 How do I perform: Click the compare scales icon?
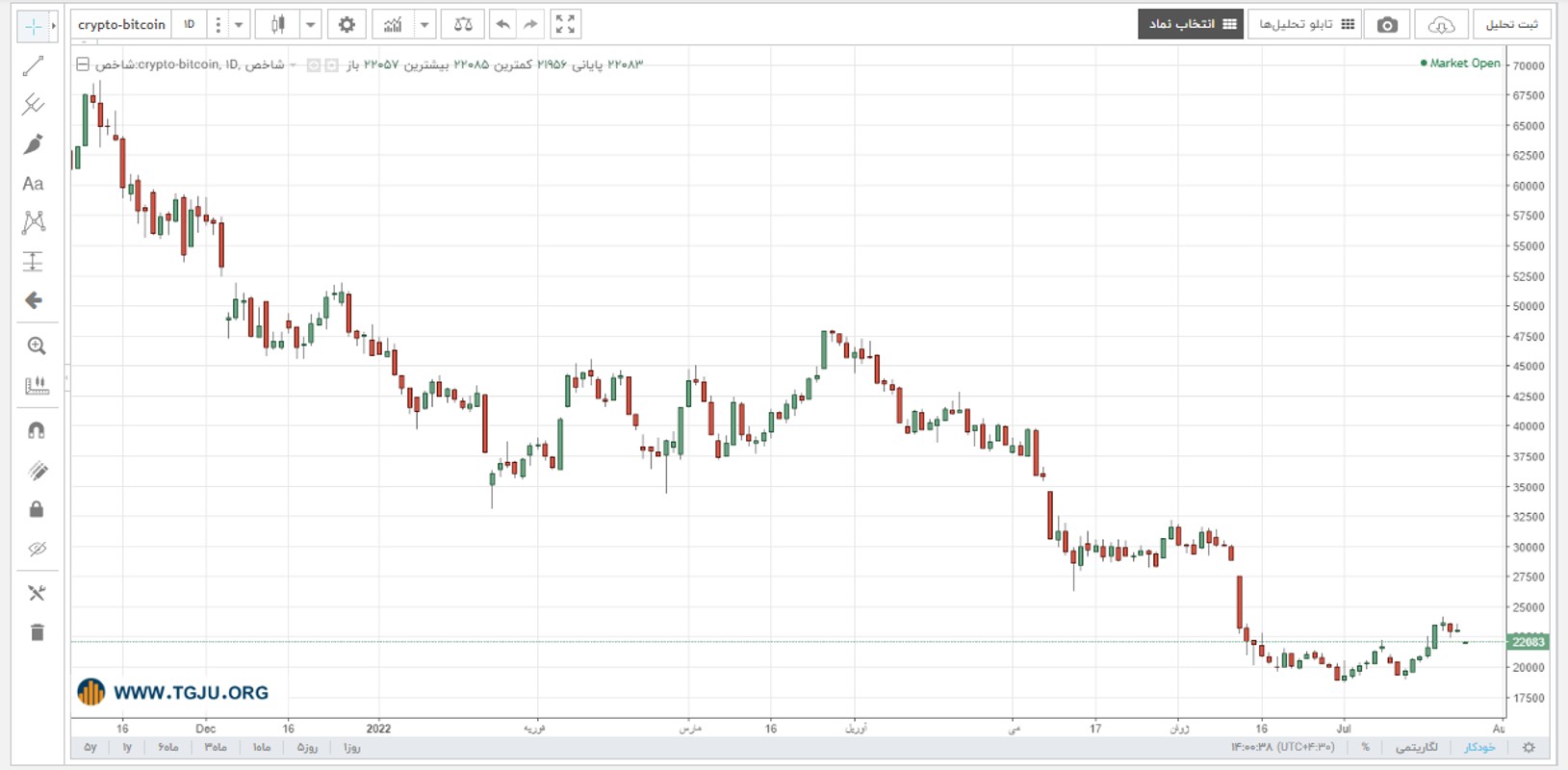click(x=463, y=24)
